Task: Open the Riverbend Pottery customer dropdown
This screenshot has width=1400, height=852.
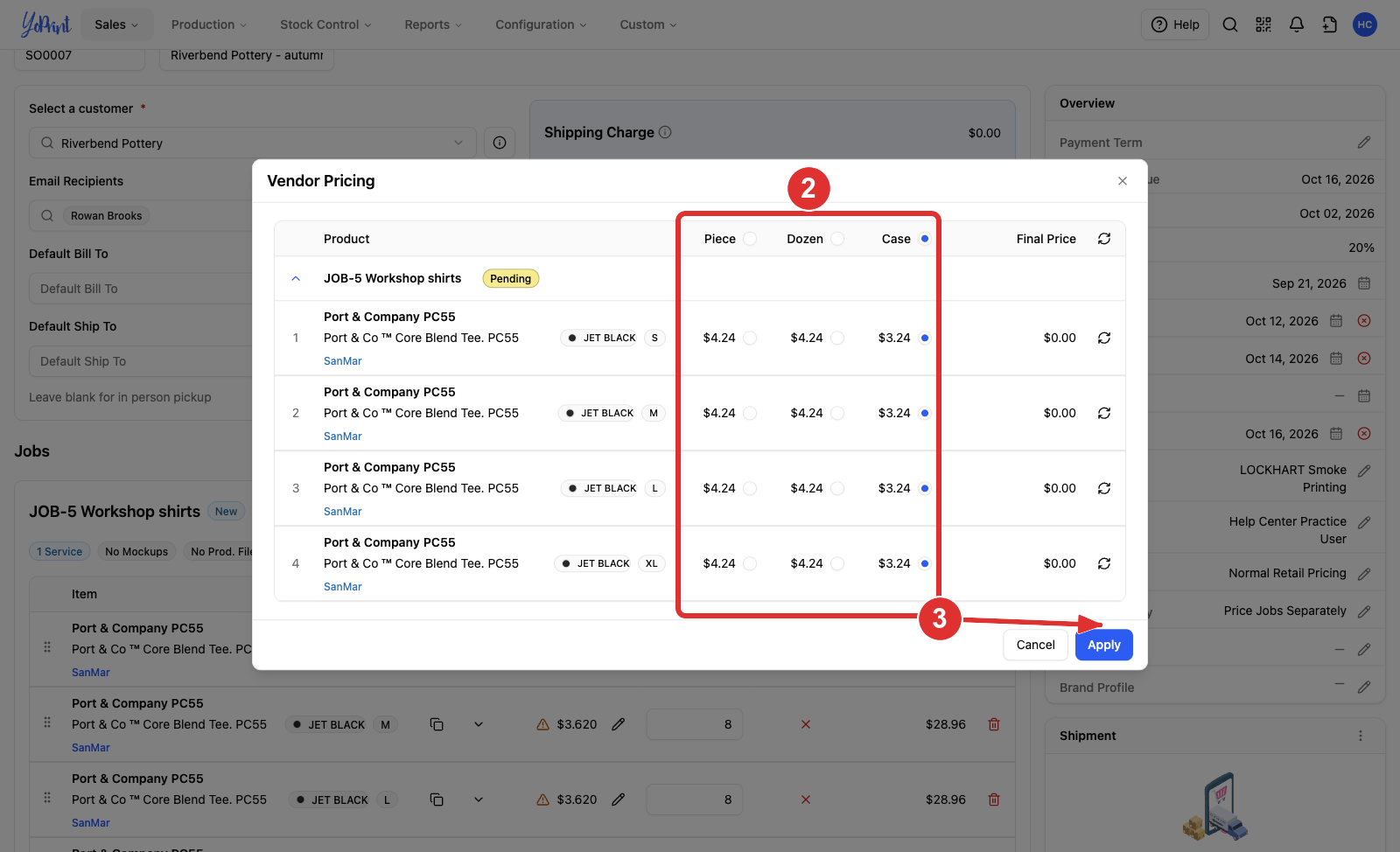Action: pyautogui.click(x=253, y=143)
